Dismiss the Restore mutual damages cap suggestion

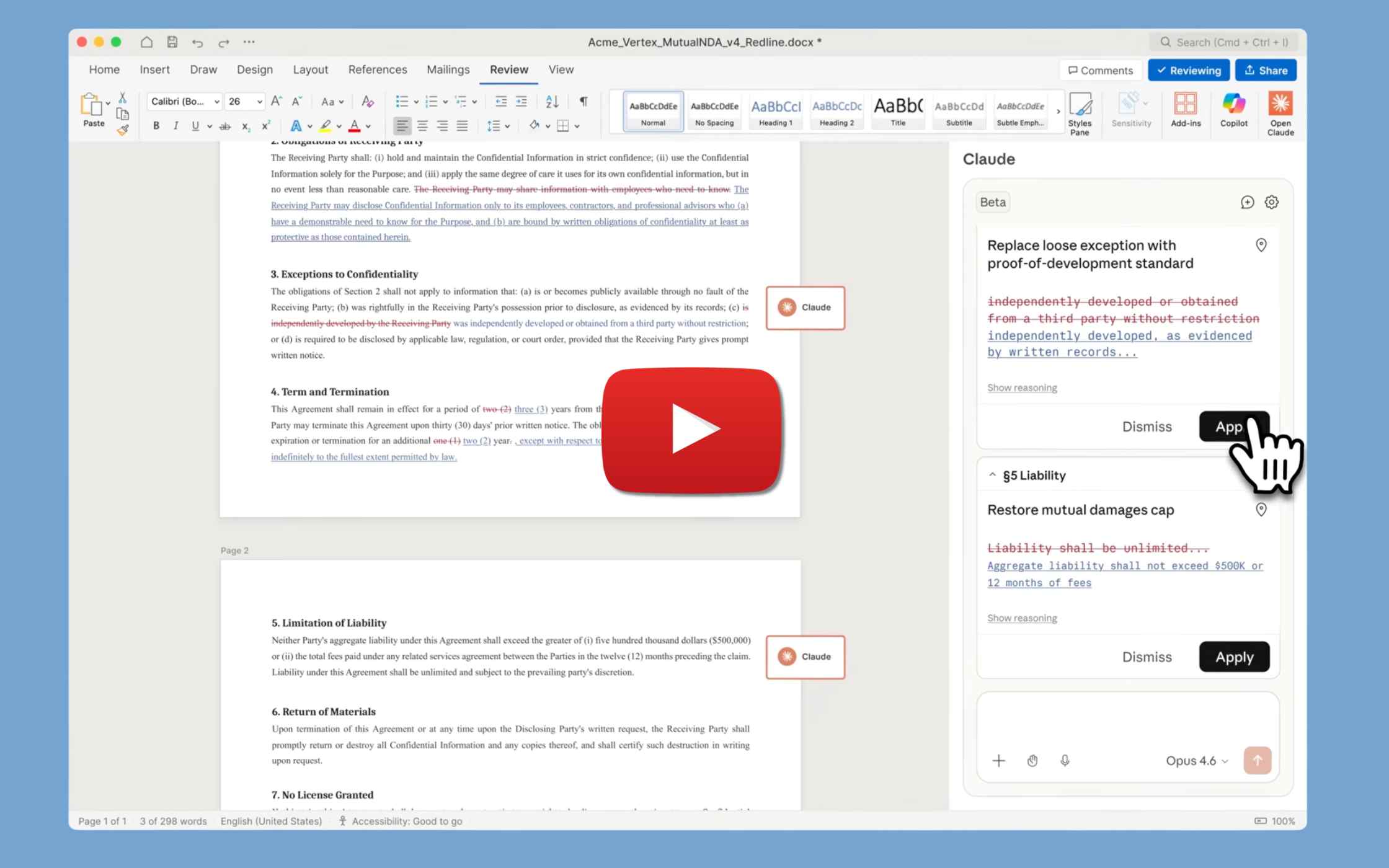pyautogui.click(x=1147, y=657)
